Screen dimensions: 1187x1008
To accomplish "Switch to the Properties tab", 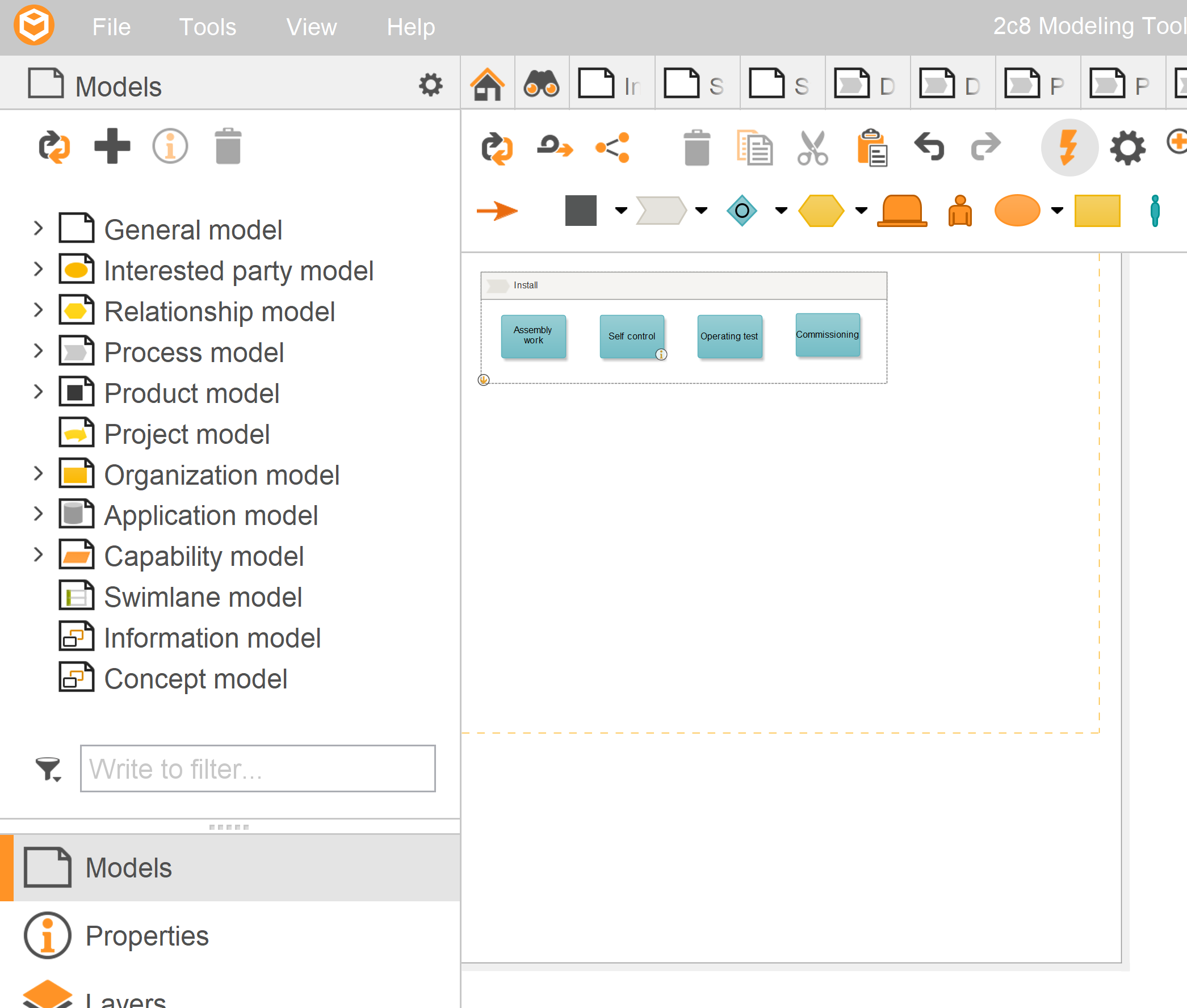I will [x=146, y=935].
